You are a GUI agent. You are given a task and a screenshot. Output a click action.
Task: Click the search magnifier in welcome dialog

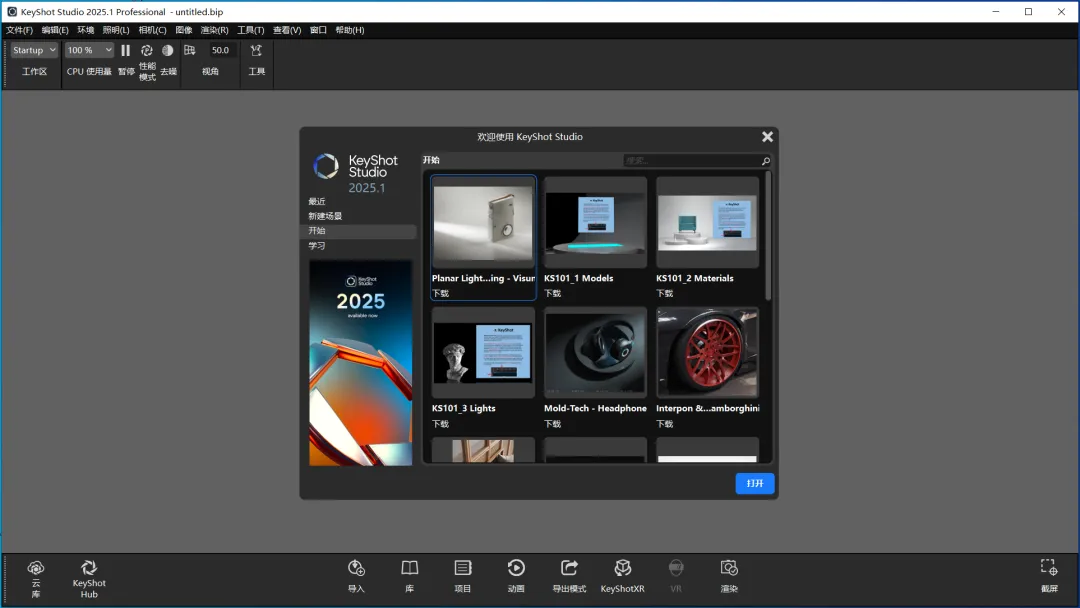[x=765, y=161]
